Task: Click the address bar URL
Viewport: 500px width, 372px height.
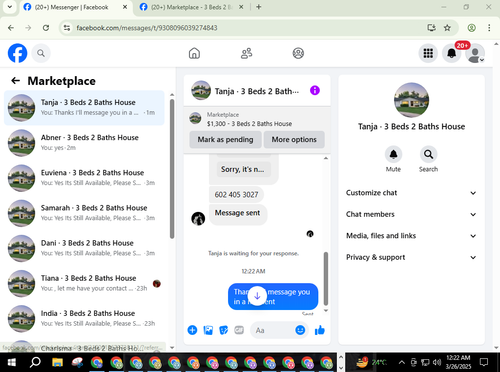Action: pyautogui.click(x=147, y=28)
